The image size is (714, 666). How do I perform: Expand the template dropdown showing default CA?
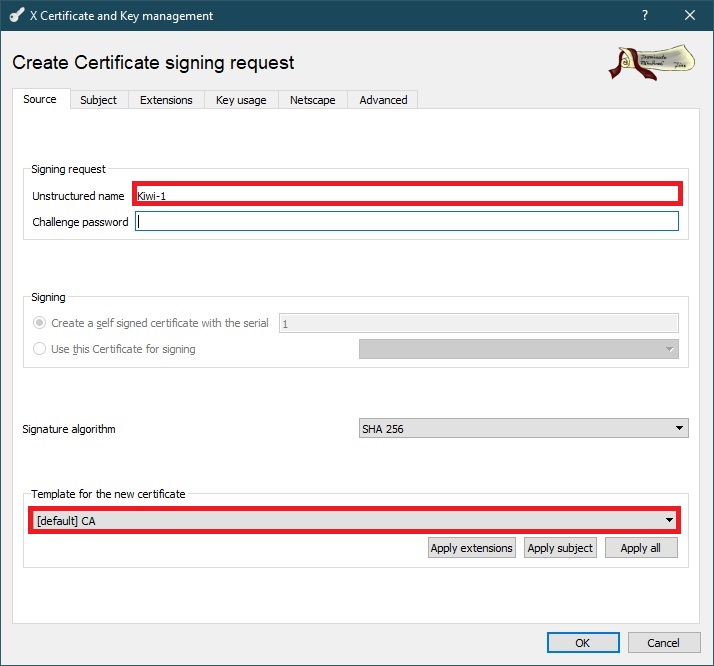(354, 520)
